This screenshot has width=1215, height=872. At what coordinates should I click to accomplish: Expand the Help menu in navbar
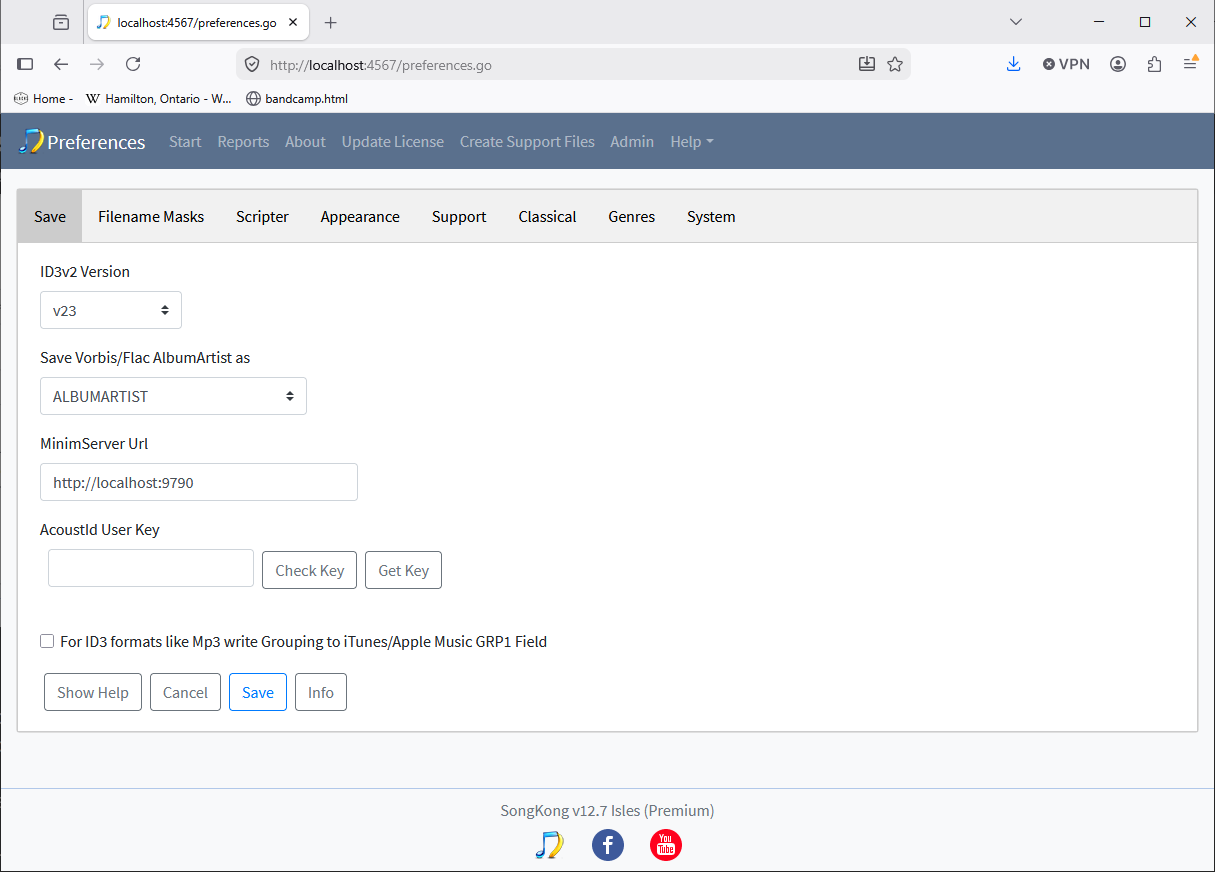click(692, 142)
